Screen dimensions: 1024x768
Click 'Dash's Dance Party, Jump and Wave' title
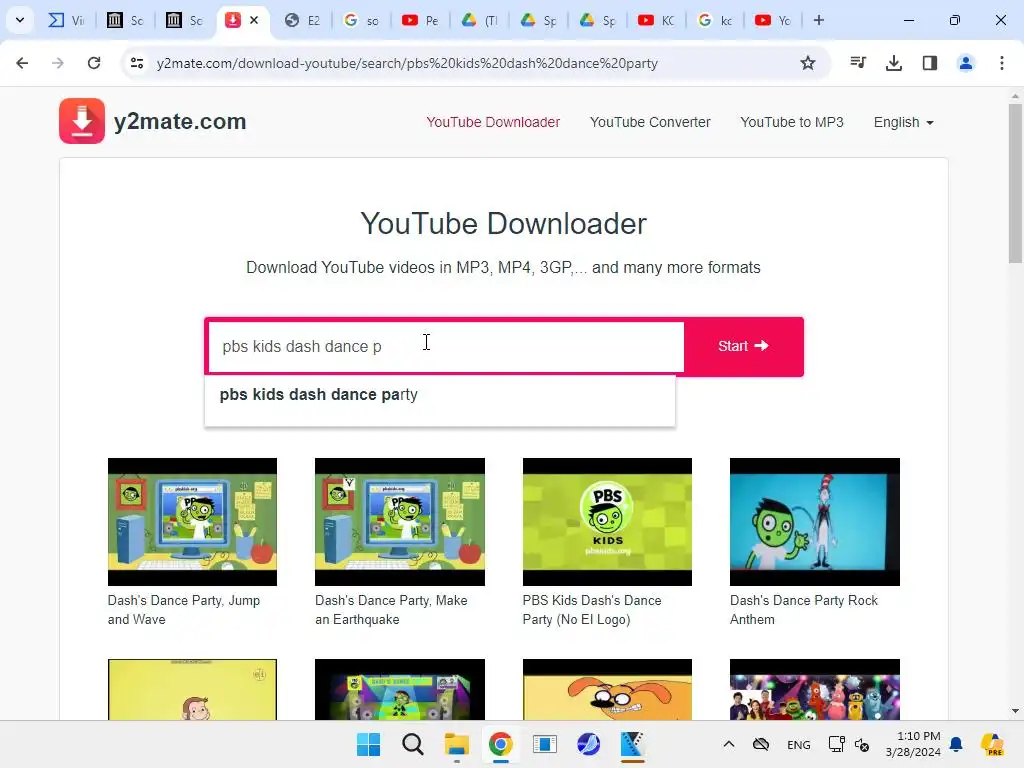184,609
